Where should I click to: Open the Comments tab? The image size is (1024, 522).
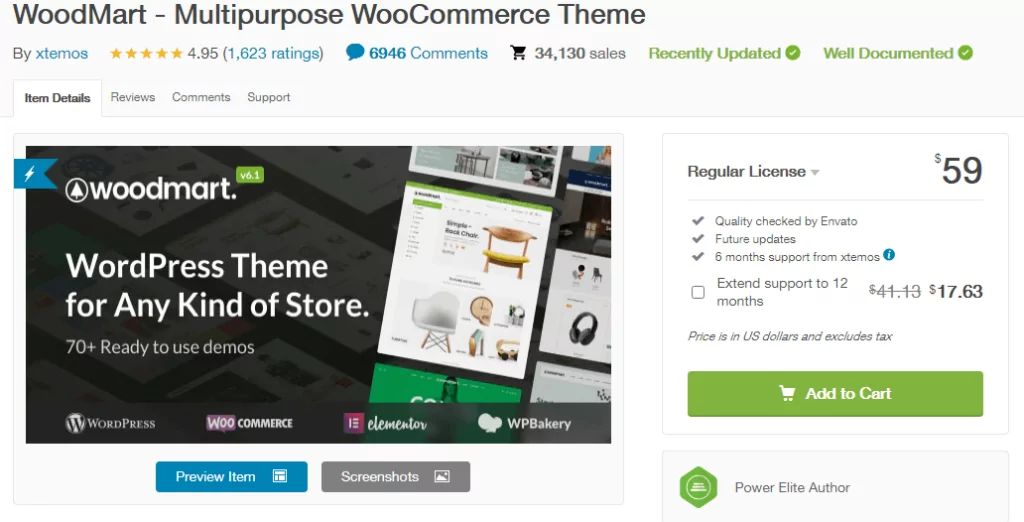tap(201, 97)
